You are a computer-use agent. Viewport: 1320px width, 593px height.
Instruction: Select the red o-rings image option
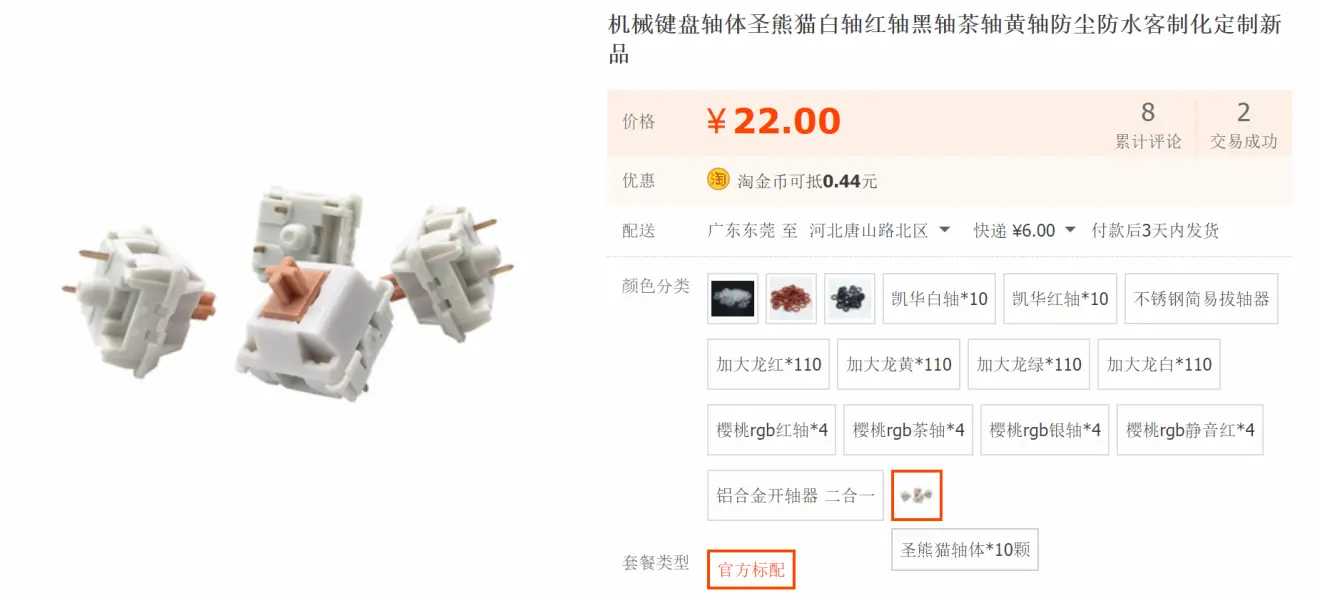coord(791,299)
